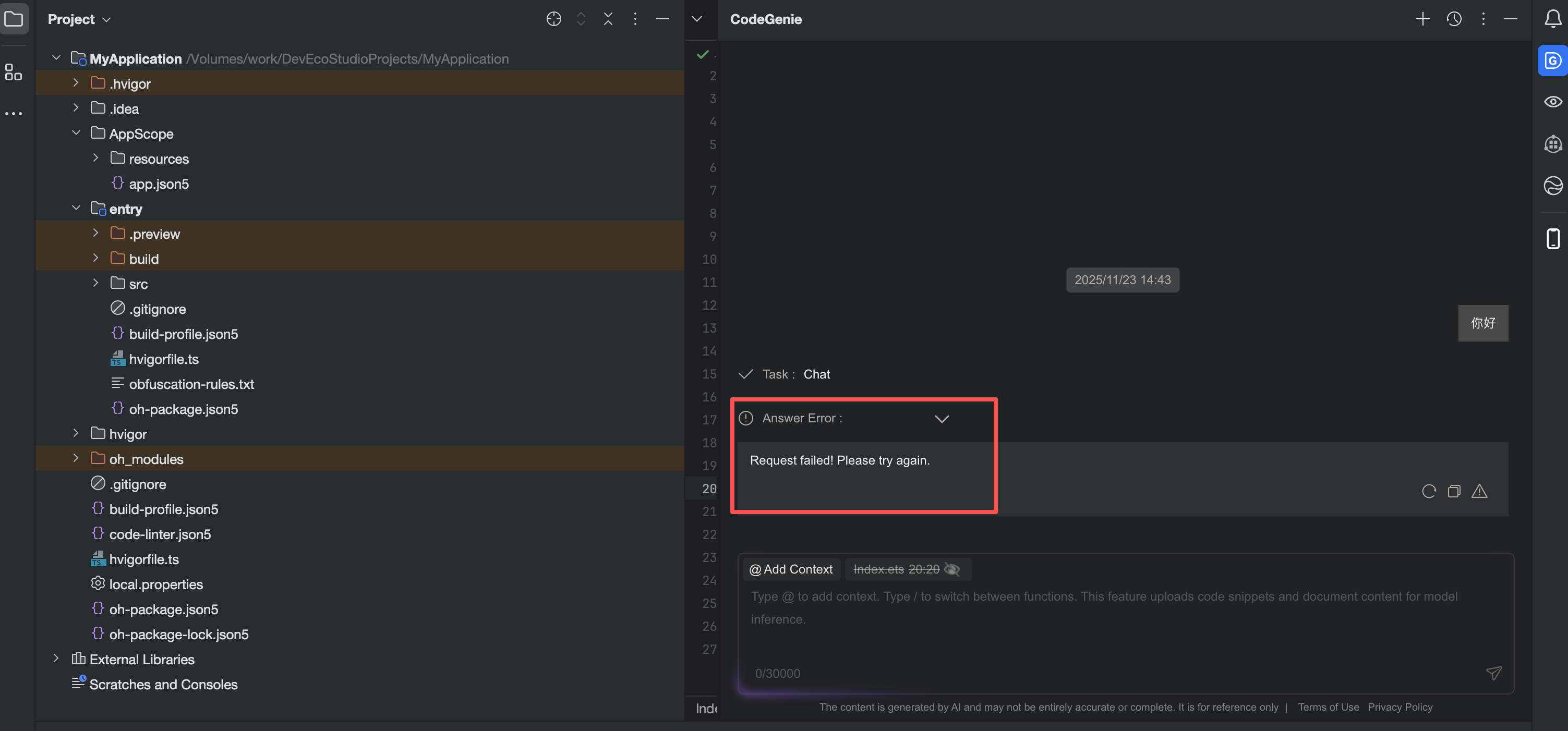Screen dimensions: 1568x731
Task: Open the device phone icon in right sidebar
Action: (x=1553, y=238)
